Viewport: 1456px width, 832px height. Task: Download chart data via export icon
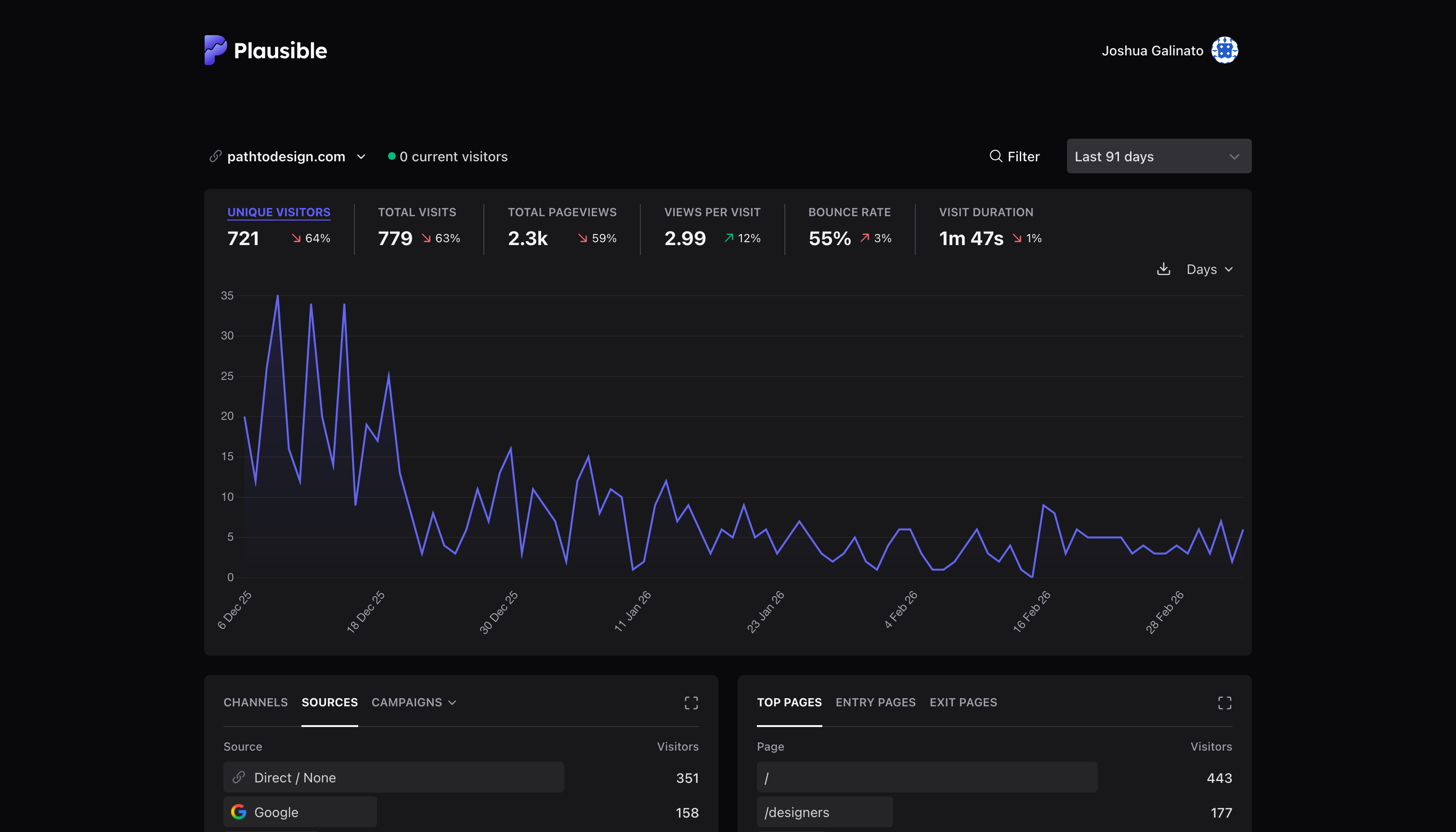tap(1163, 269)
